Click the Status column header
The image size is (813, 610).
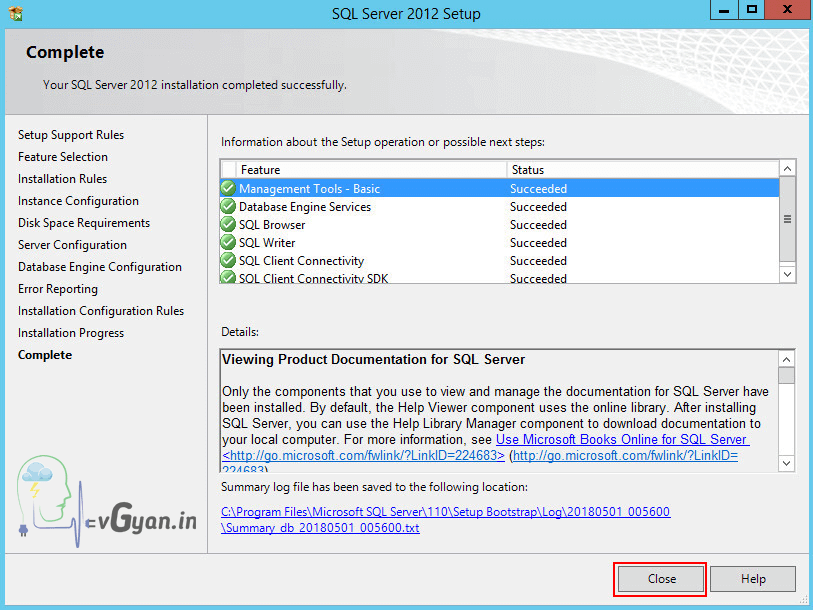[x=643, y=170]
